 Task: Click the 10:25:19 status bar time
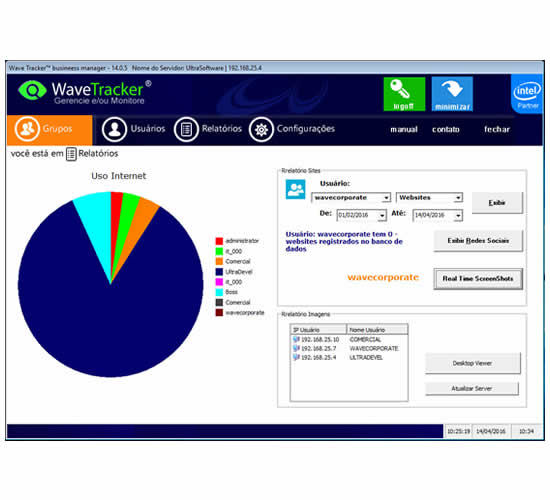(x=458, y=431)
